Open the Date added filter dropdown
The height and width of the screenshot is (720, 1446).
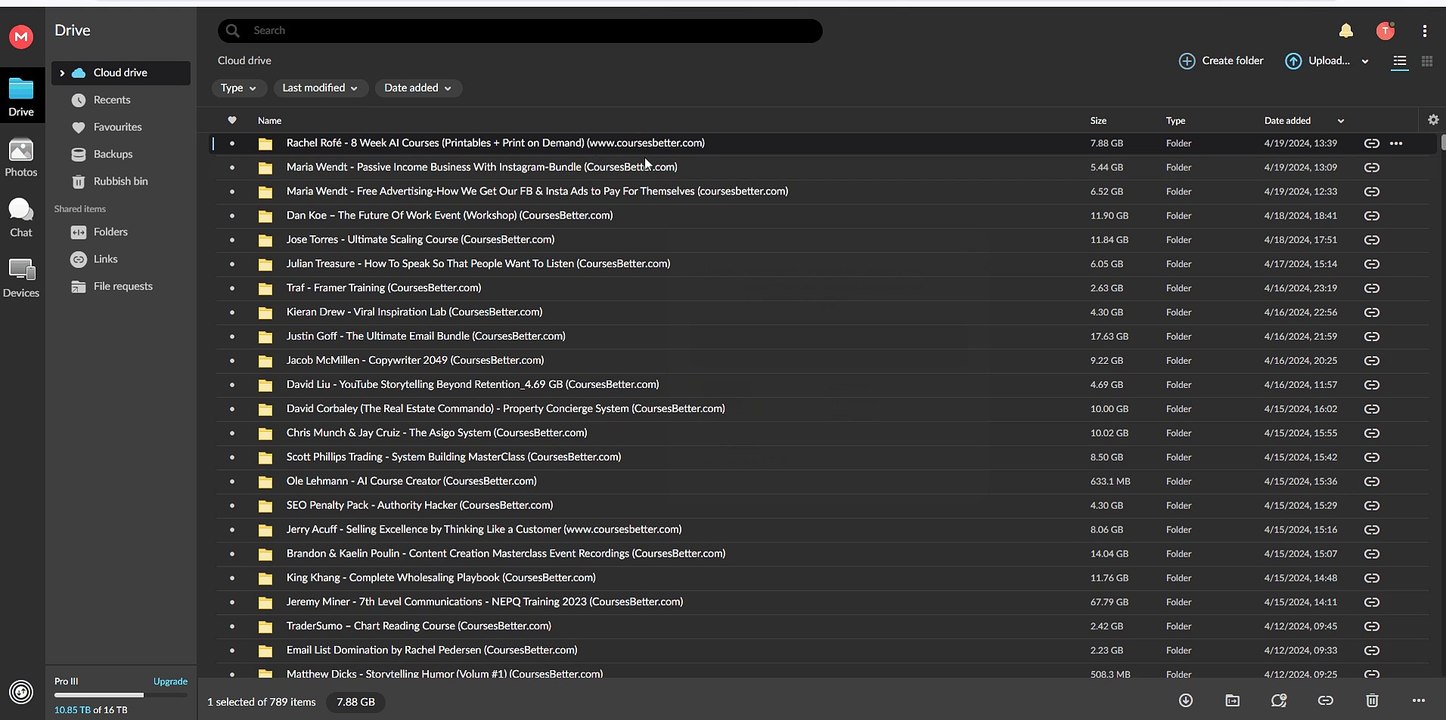coord(418,88)
